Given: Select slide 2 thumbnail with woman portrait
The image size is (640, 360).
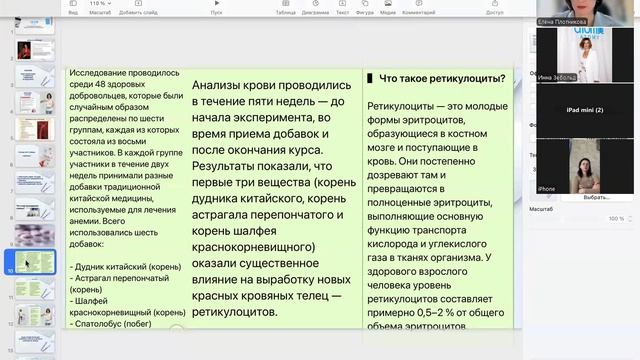Looking at the screenshot, I should pos(35,50).
